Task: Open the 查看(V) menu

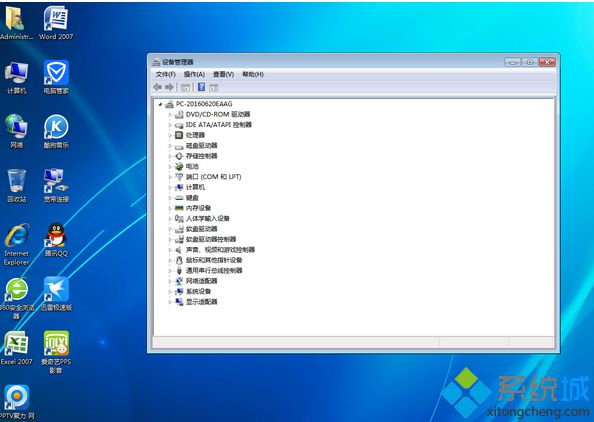Action: click(224, 74)
